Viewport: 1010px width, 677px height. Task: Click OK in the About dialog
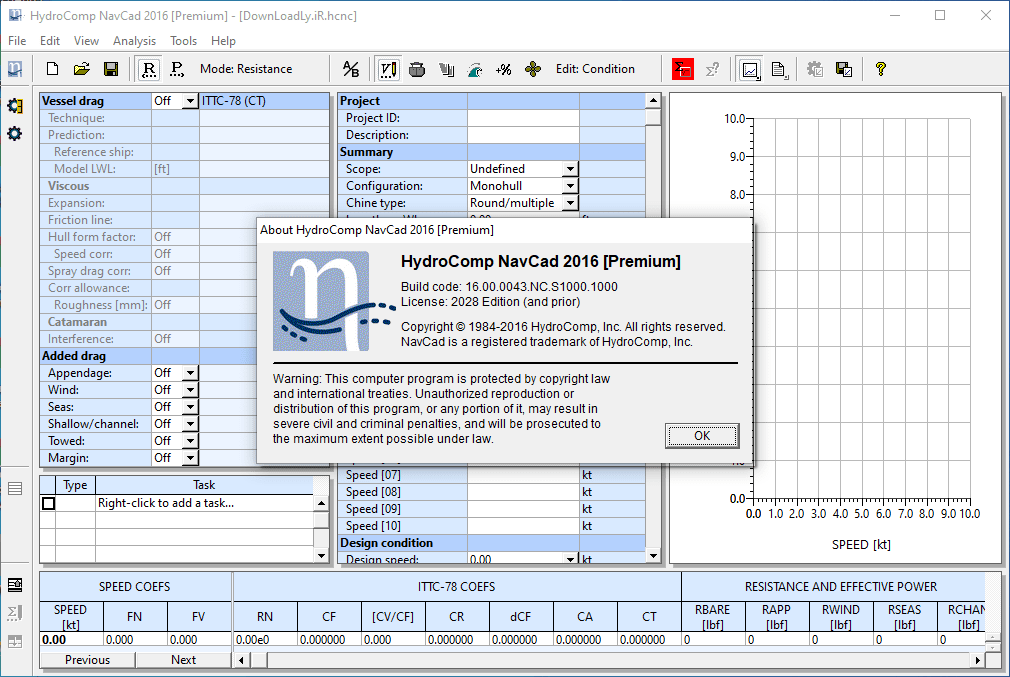click(x=702, y=436)
